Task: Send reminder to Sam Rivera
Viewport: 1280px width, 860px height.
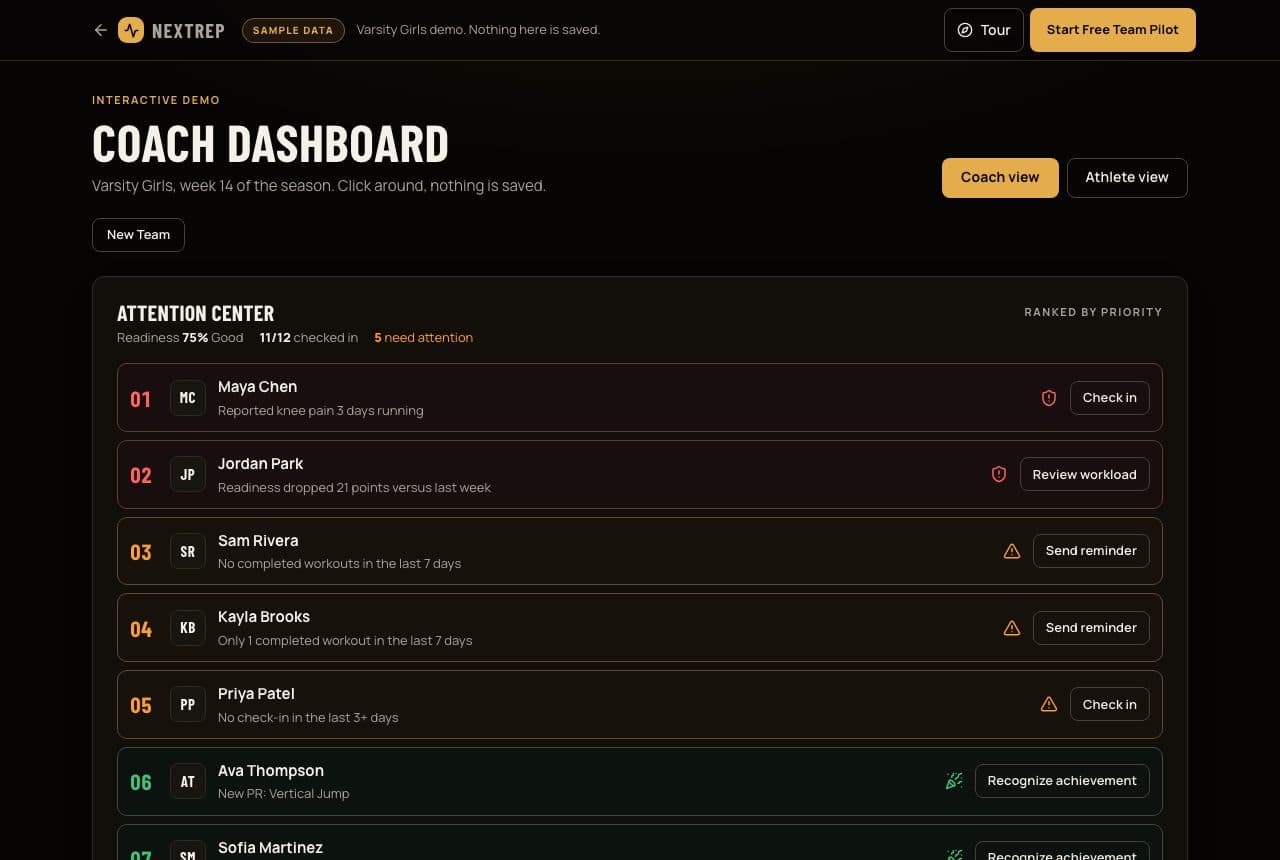Action: [x=1091, y=551]
